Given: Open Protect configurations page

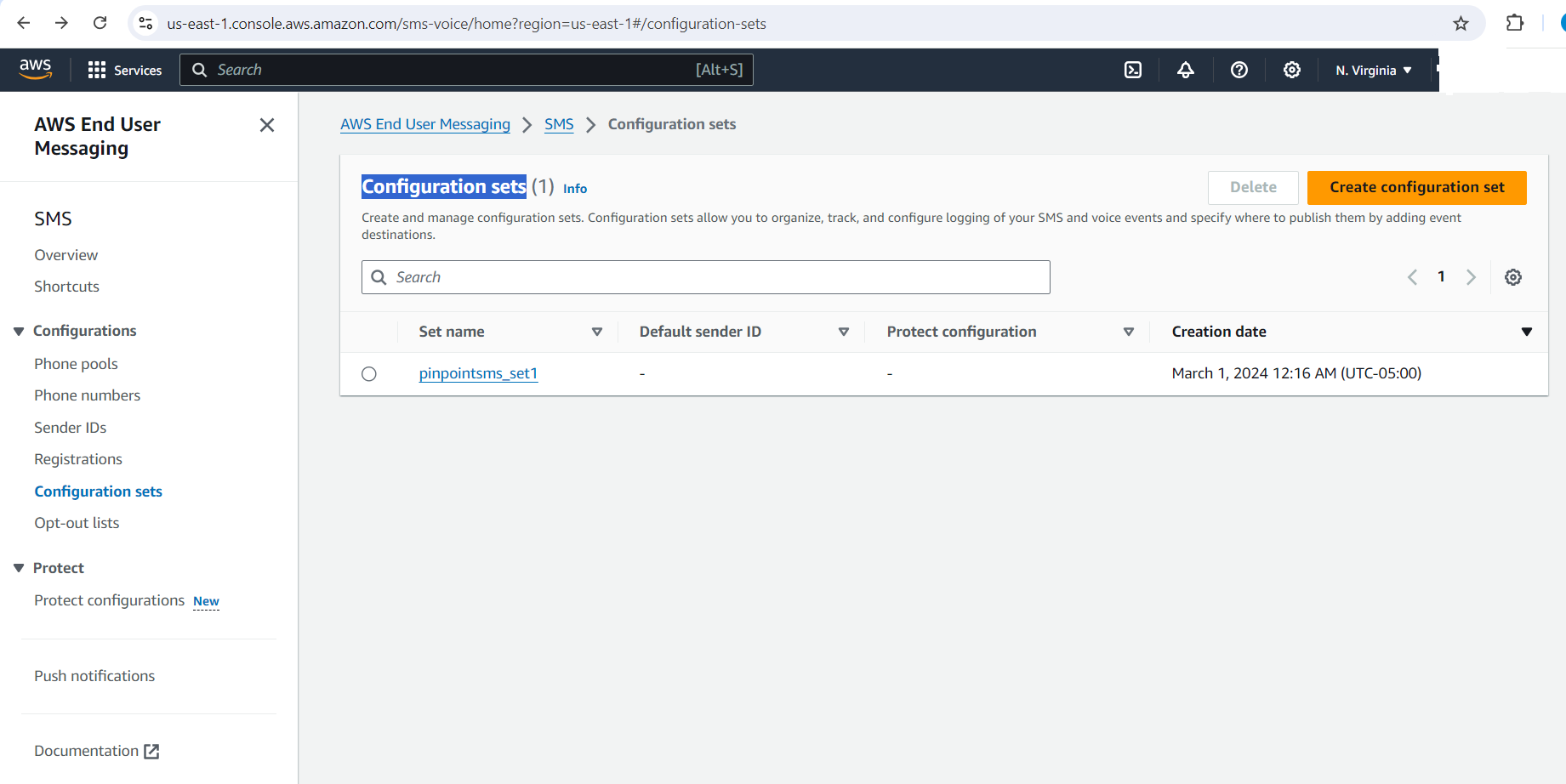Looking at the screenshot, I should click(109, 600).
